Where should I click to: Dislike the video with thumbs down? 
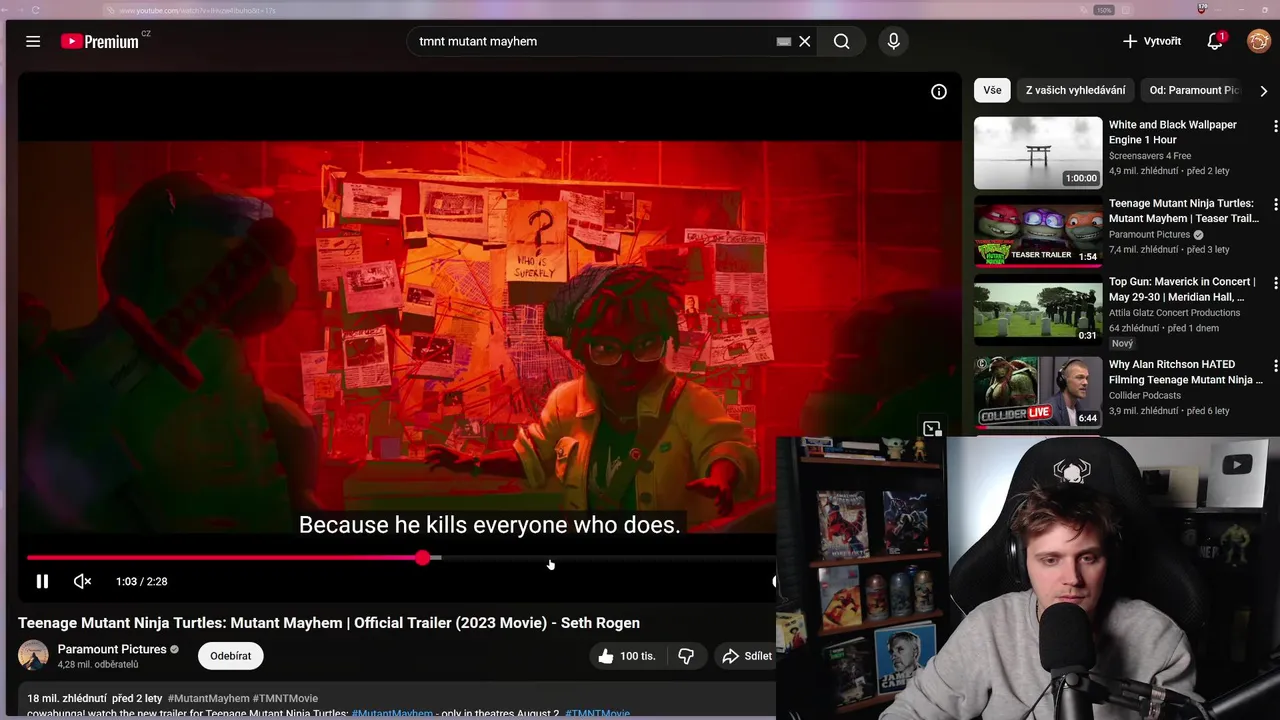click(x=686, y=656)
